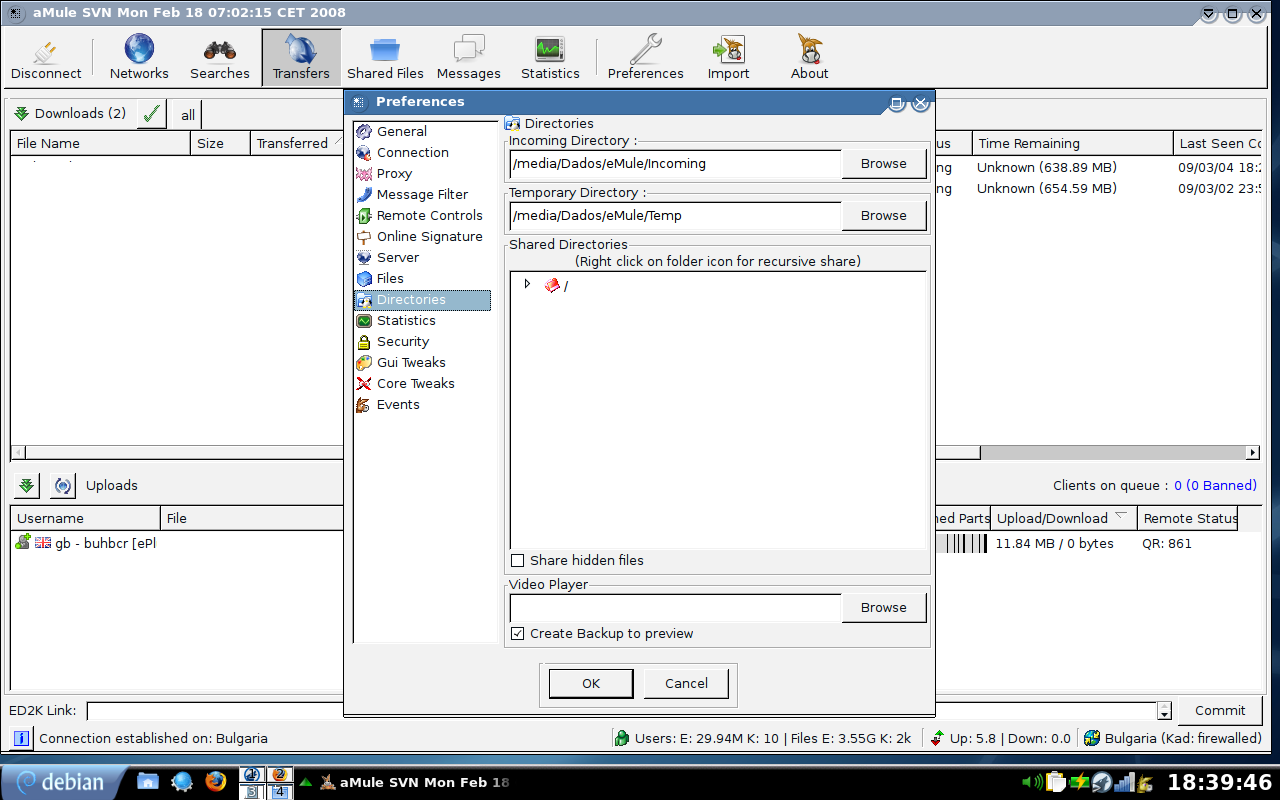Viewport: 1280px width, 800px height.
Task: Select Proxy preferences category
Action: (394, 173)
